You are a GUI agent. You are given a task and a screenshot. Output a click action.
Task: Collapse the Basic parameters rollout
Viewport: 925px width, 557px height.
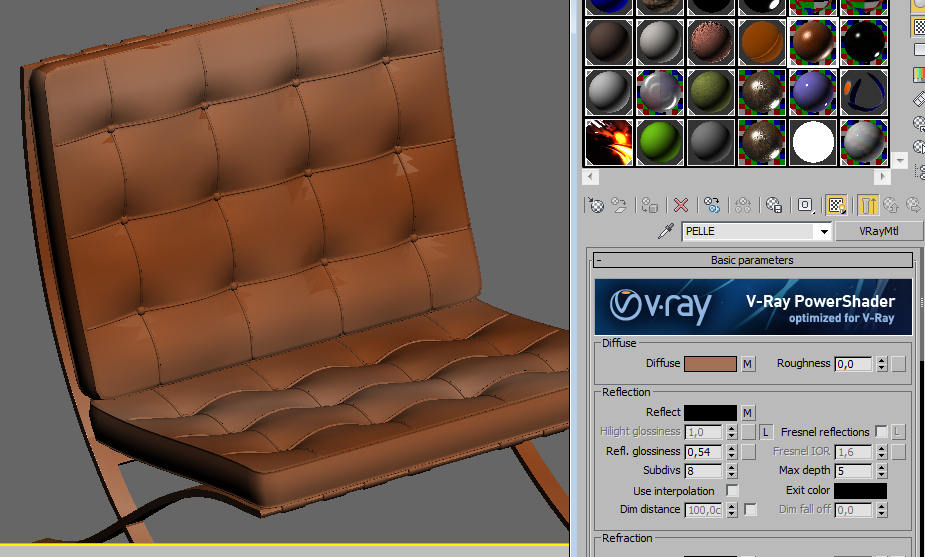tap(600, 260)
